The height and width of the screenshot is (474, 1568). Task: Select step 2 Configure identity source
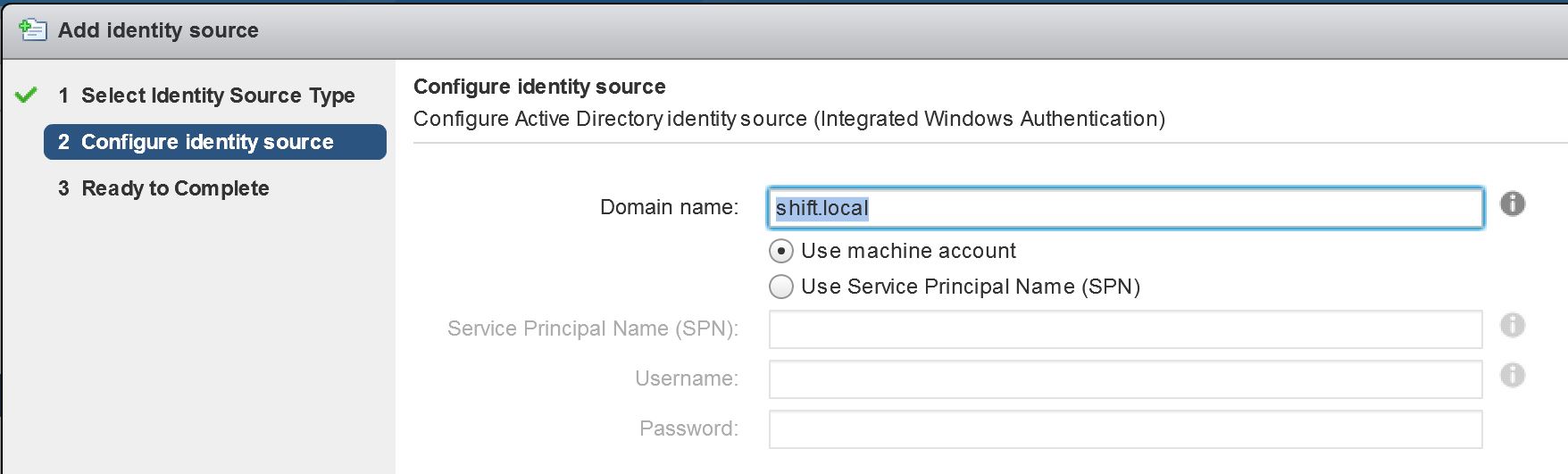215,142
